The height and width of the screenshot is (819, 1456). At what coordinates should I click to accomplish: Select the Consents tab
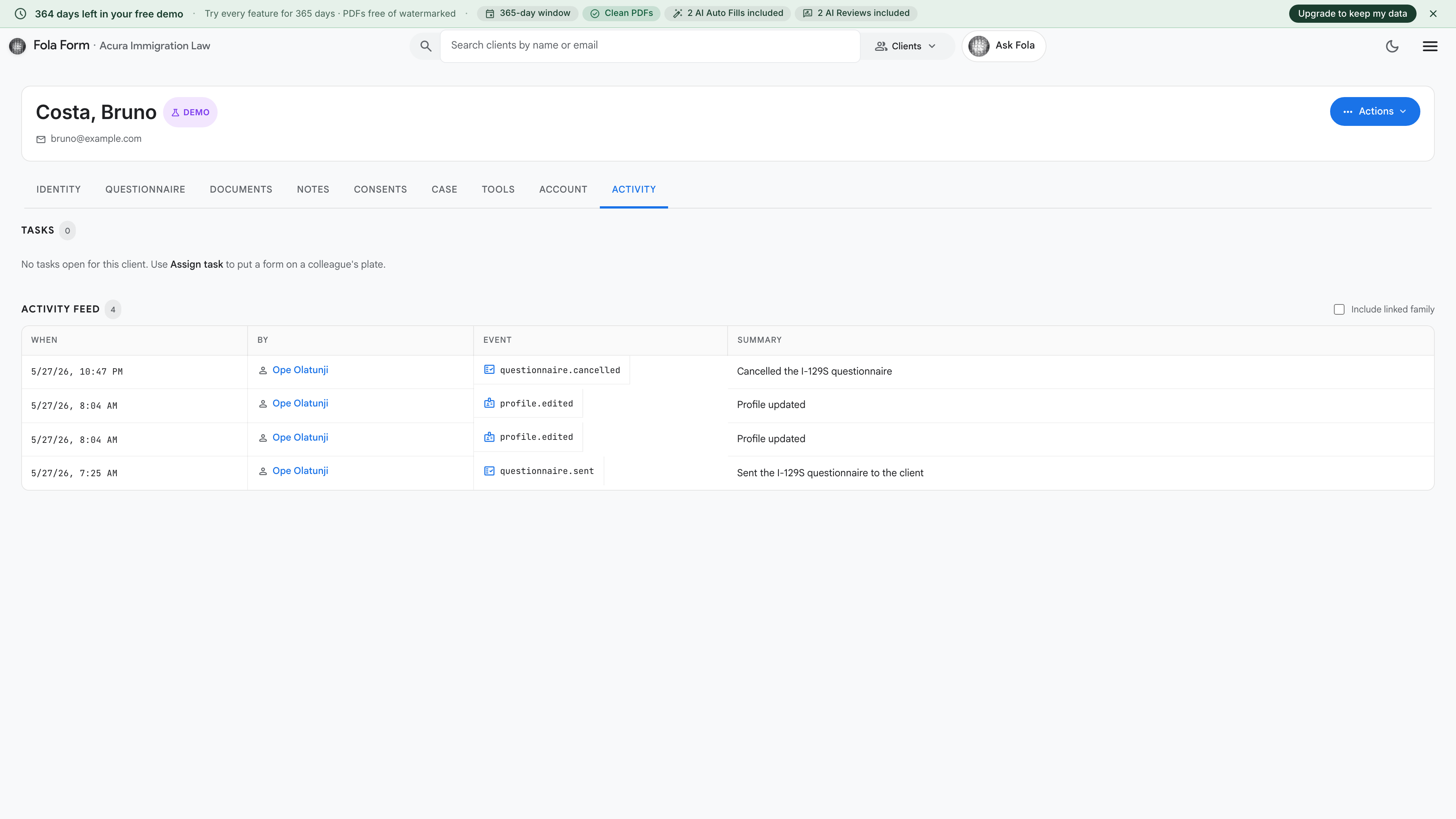point(380,189)
